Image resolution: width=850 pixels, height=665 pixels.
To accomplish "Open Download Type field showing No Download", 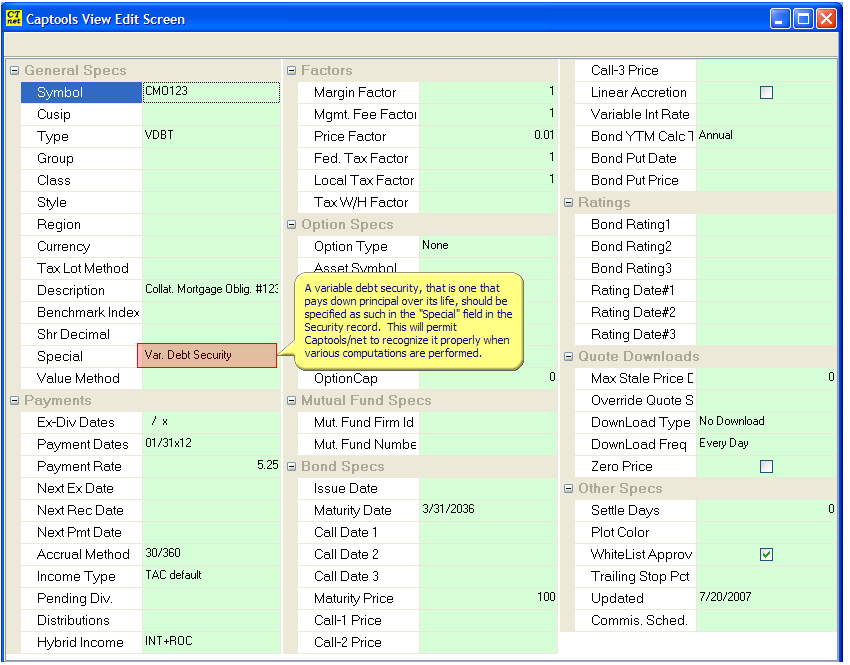I will point(765,422).
